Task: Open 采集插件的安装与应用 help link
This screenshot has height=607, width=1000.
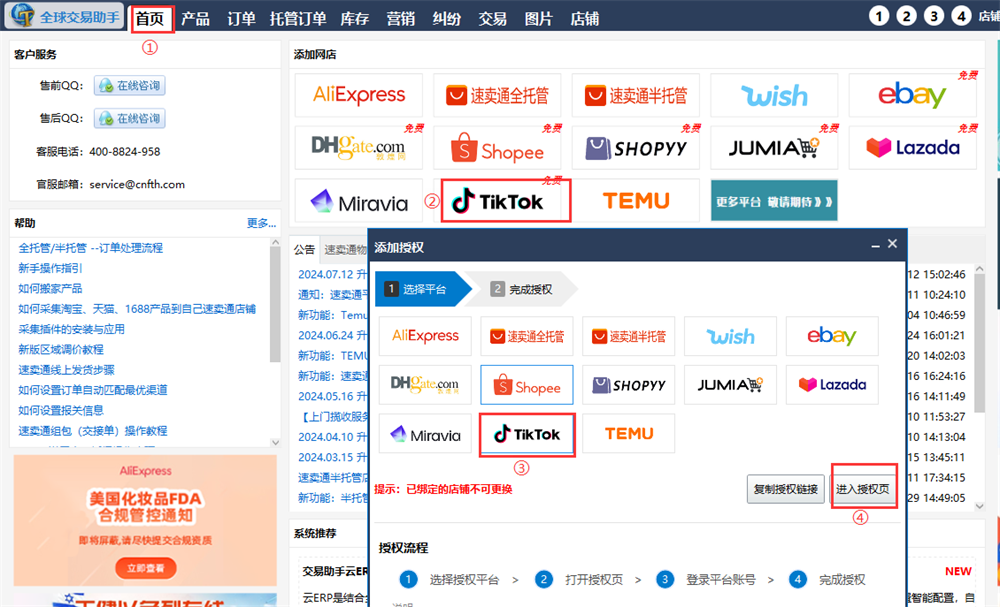Action: click(71, 329)
